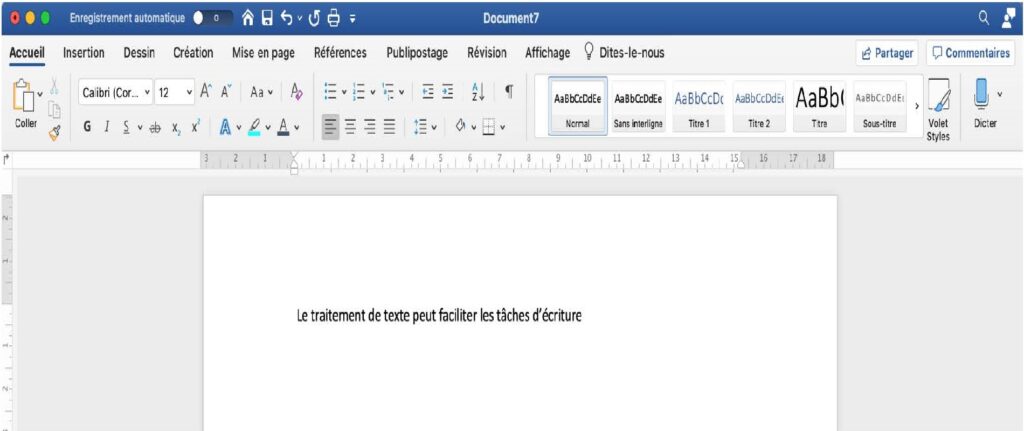Switch to the Insertion tab
The width and height of the screenshot is (1024, 431).
(x=84, y=53)
